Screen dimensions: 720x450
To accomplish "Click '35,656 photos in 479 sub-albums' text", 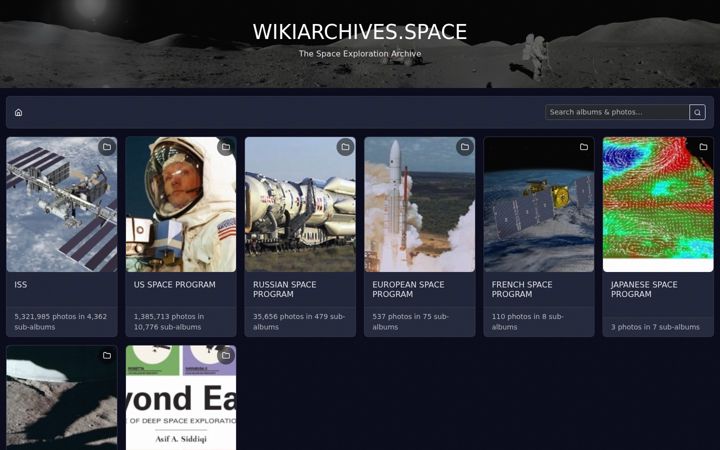I will pos(299,321).
